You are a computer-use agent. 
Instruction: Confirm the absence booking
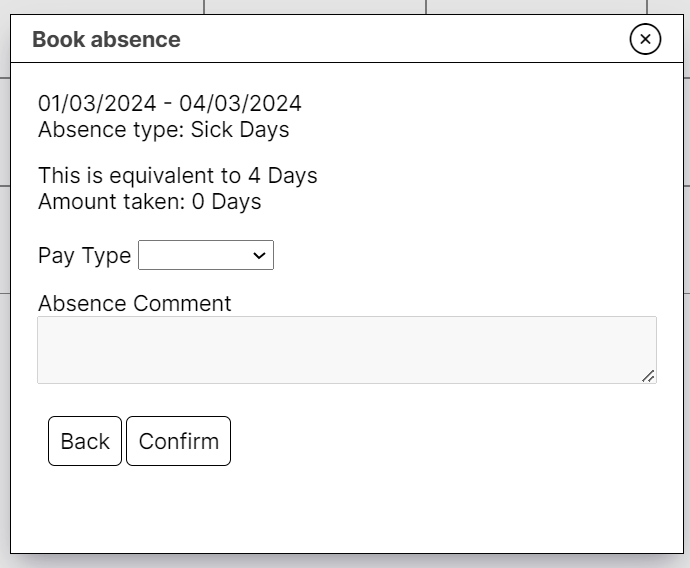point(178,441)
